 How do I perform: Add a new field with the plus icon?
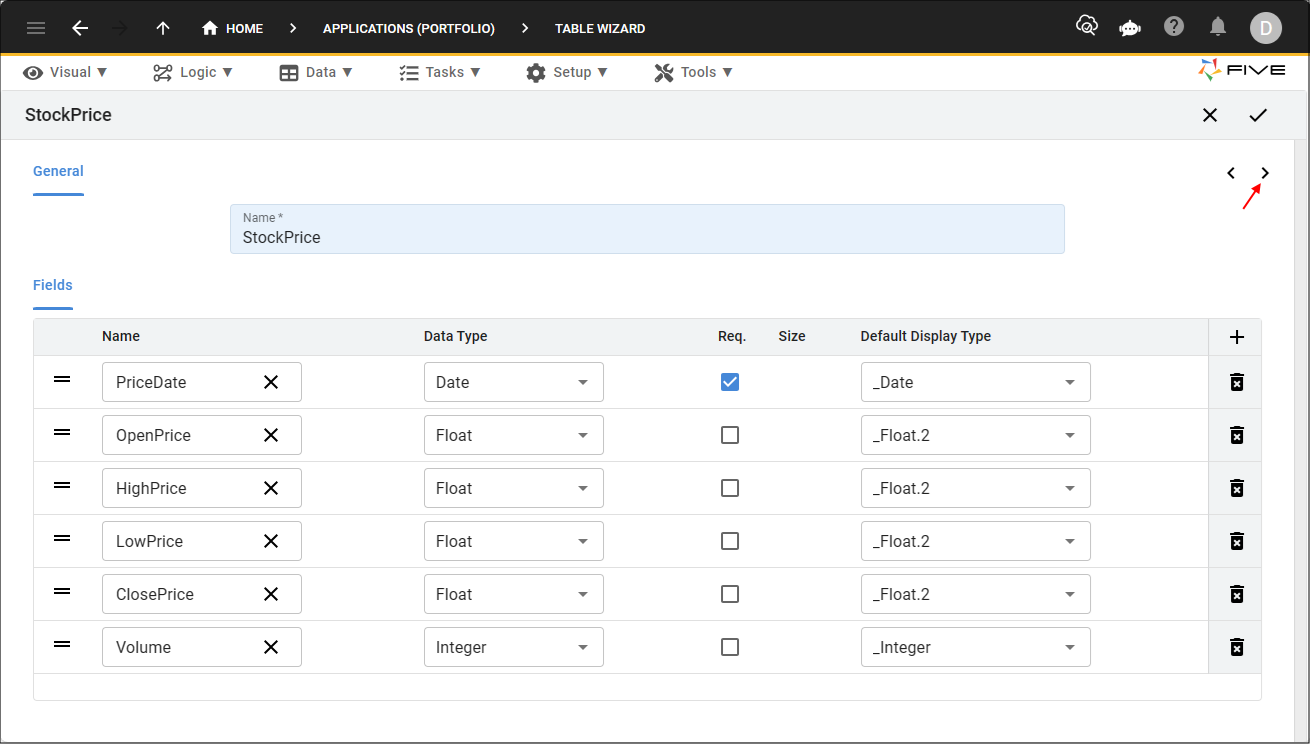[x=1237, y=337]
